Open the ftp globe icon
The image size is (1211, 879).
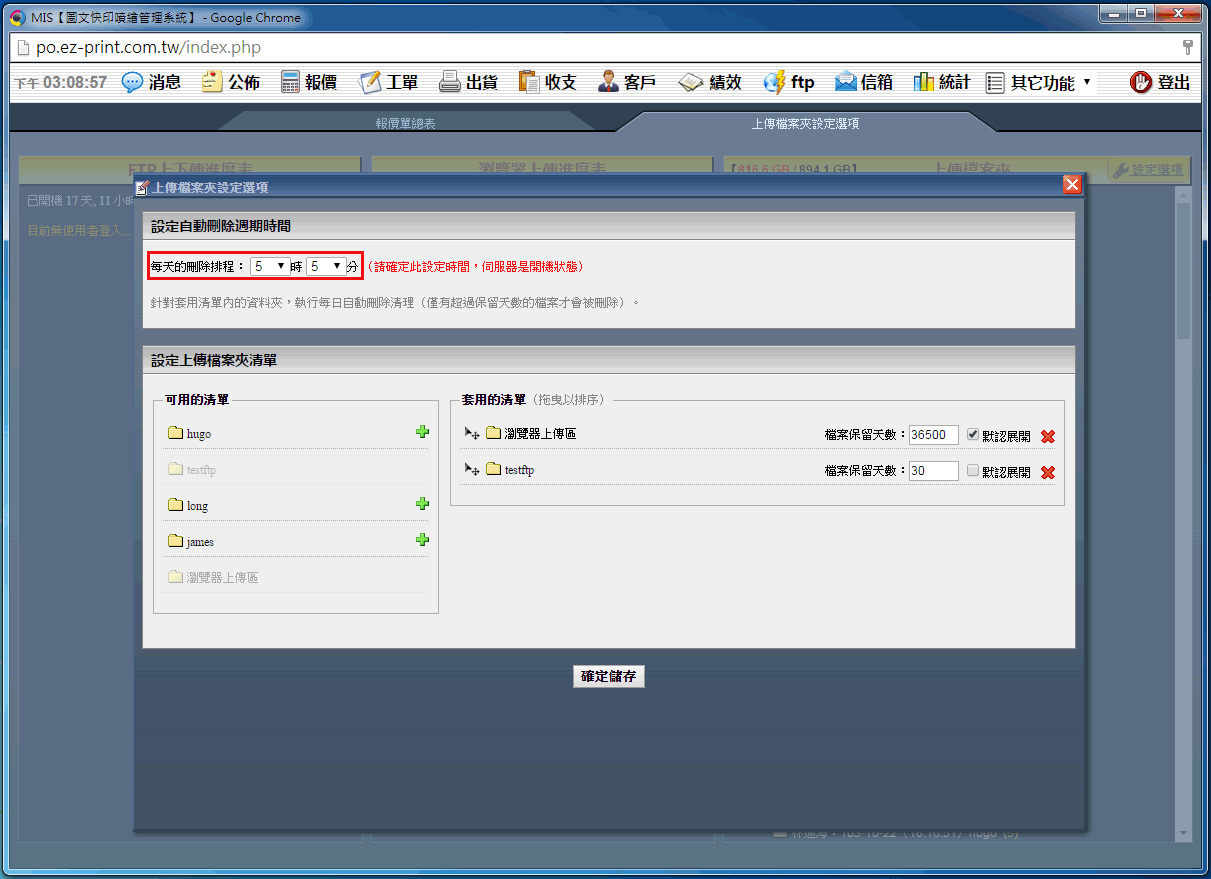pos(775,82)
